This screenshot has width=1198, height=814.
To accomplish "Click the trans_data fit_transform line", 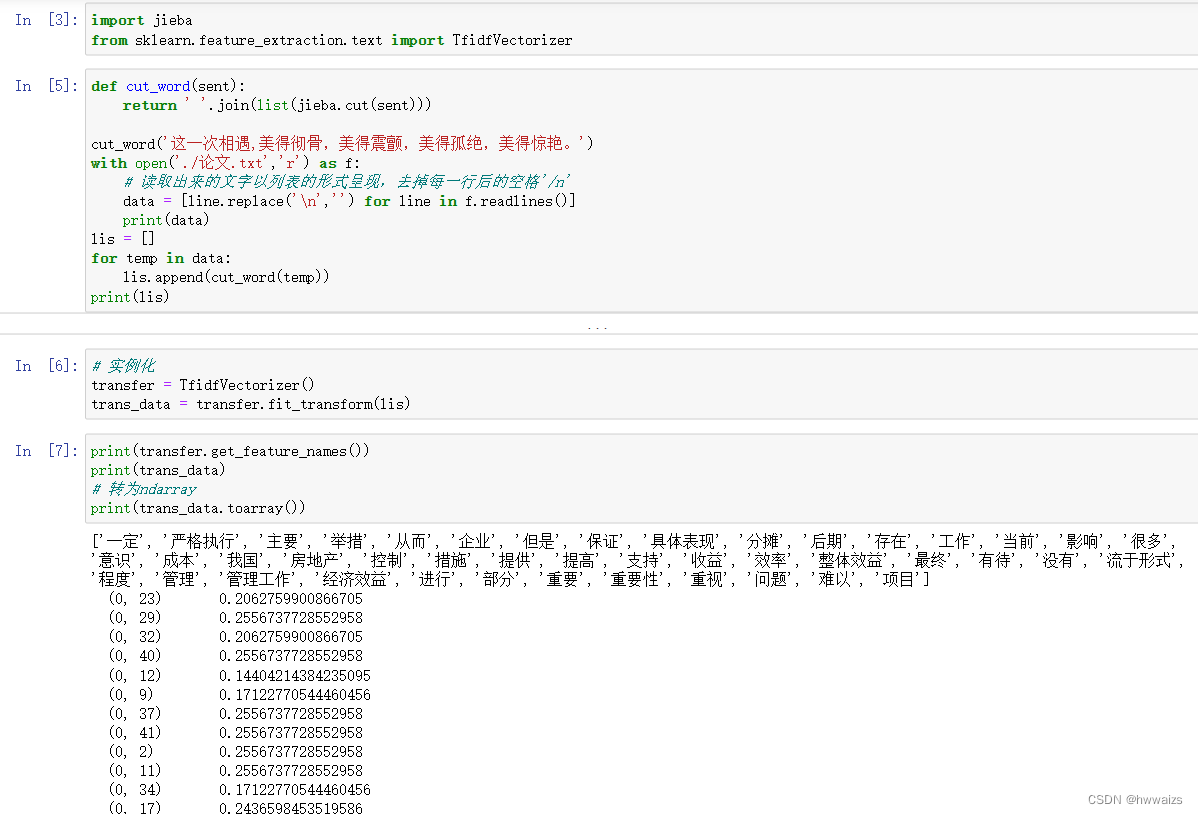I will click(x=251, y=404).
